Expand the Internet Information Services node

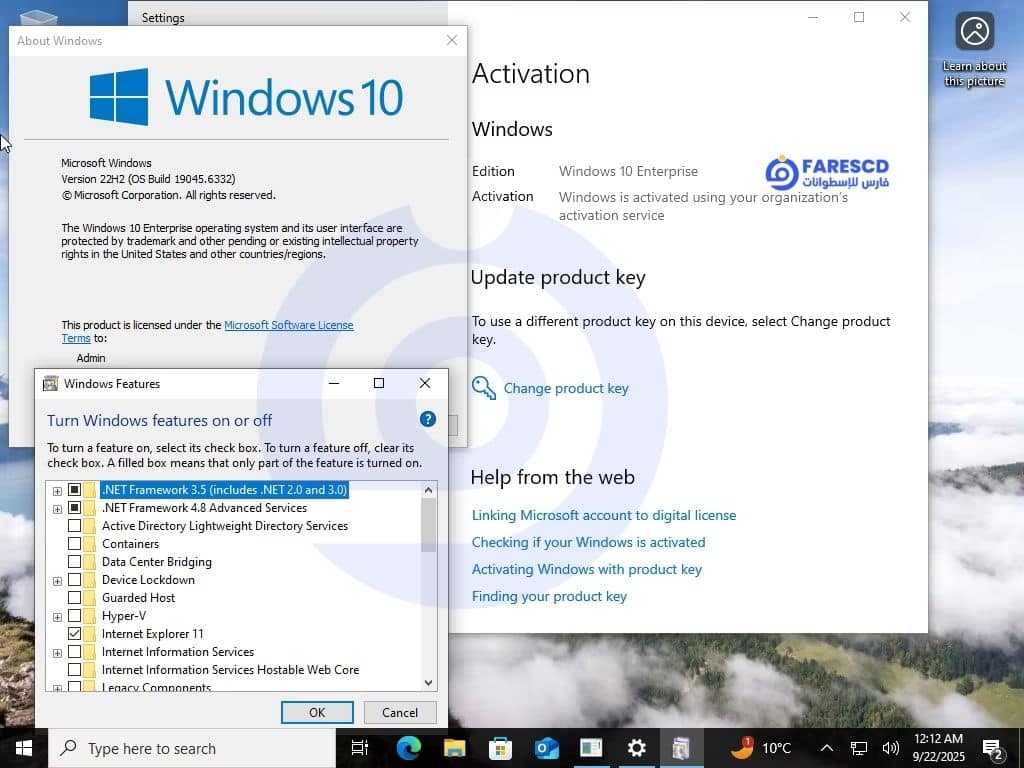click(57, 653)
